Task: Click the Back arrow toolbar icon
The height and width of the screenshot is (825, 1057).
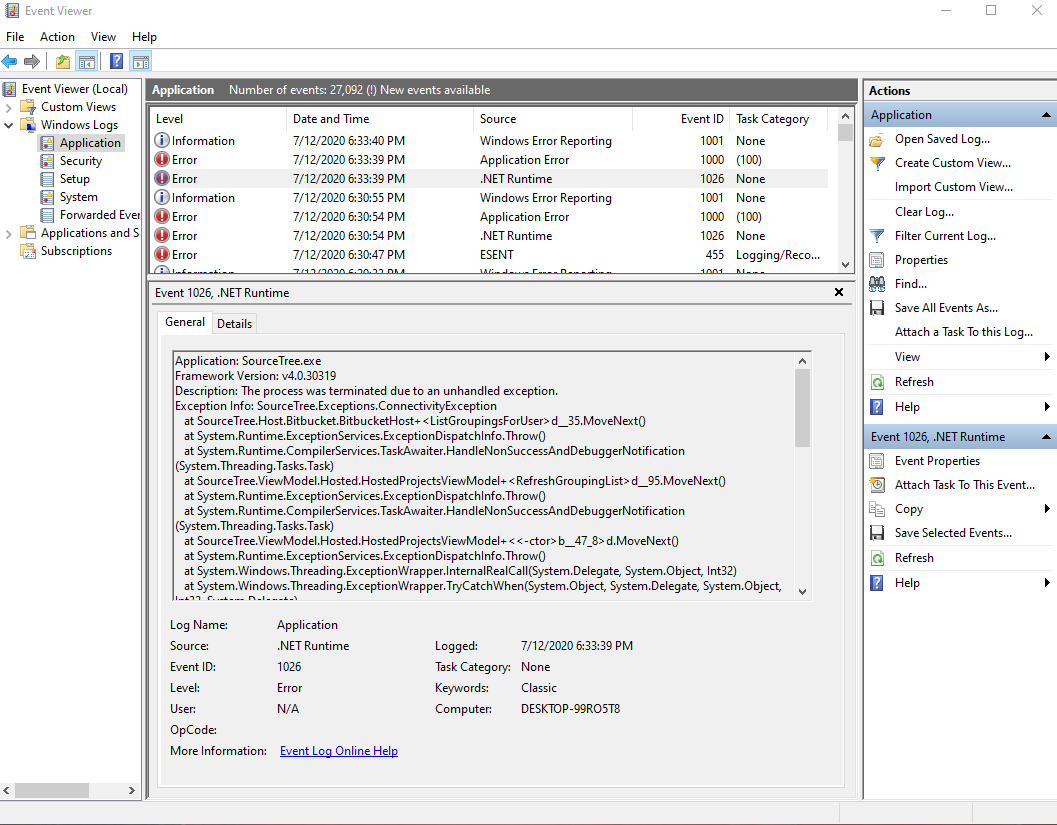Action: 9,61
